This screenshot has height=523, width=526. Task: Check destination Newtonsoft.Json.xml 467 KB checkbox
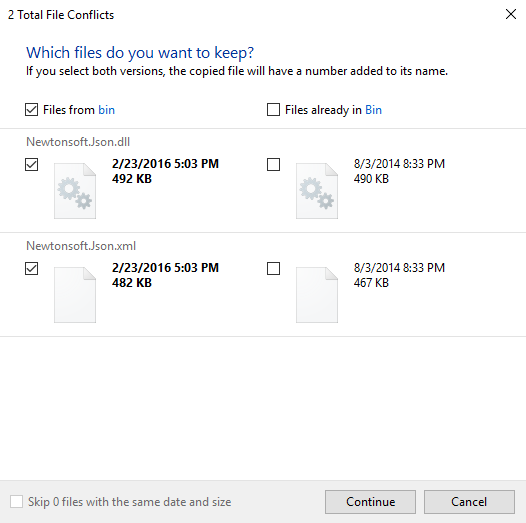coord(273,268)
